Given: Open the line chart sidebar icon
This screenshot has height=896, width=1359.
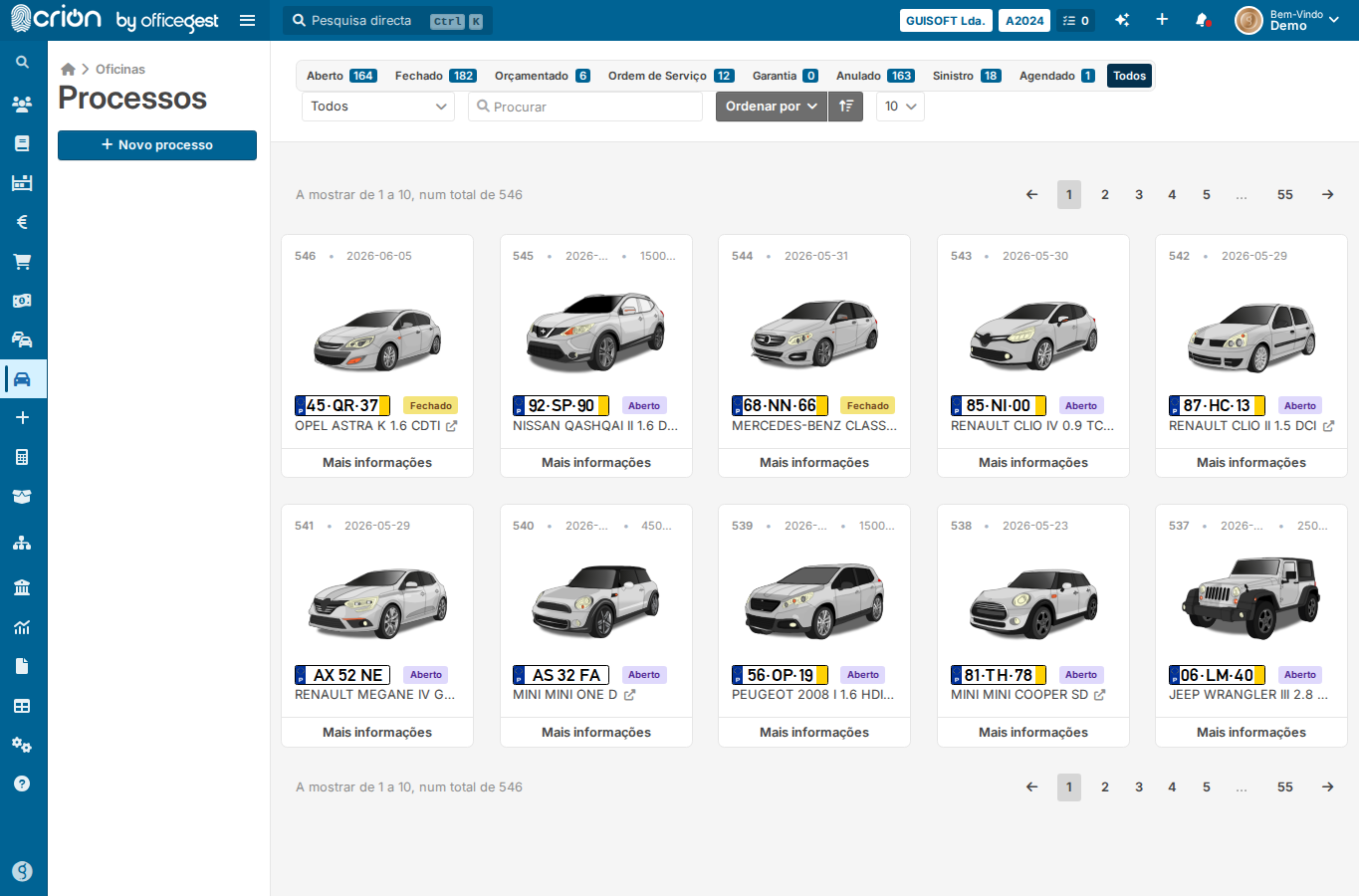Looking at the screenshot, I should coord(22,627).
